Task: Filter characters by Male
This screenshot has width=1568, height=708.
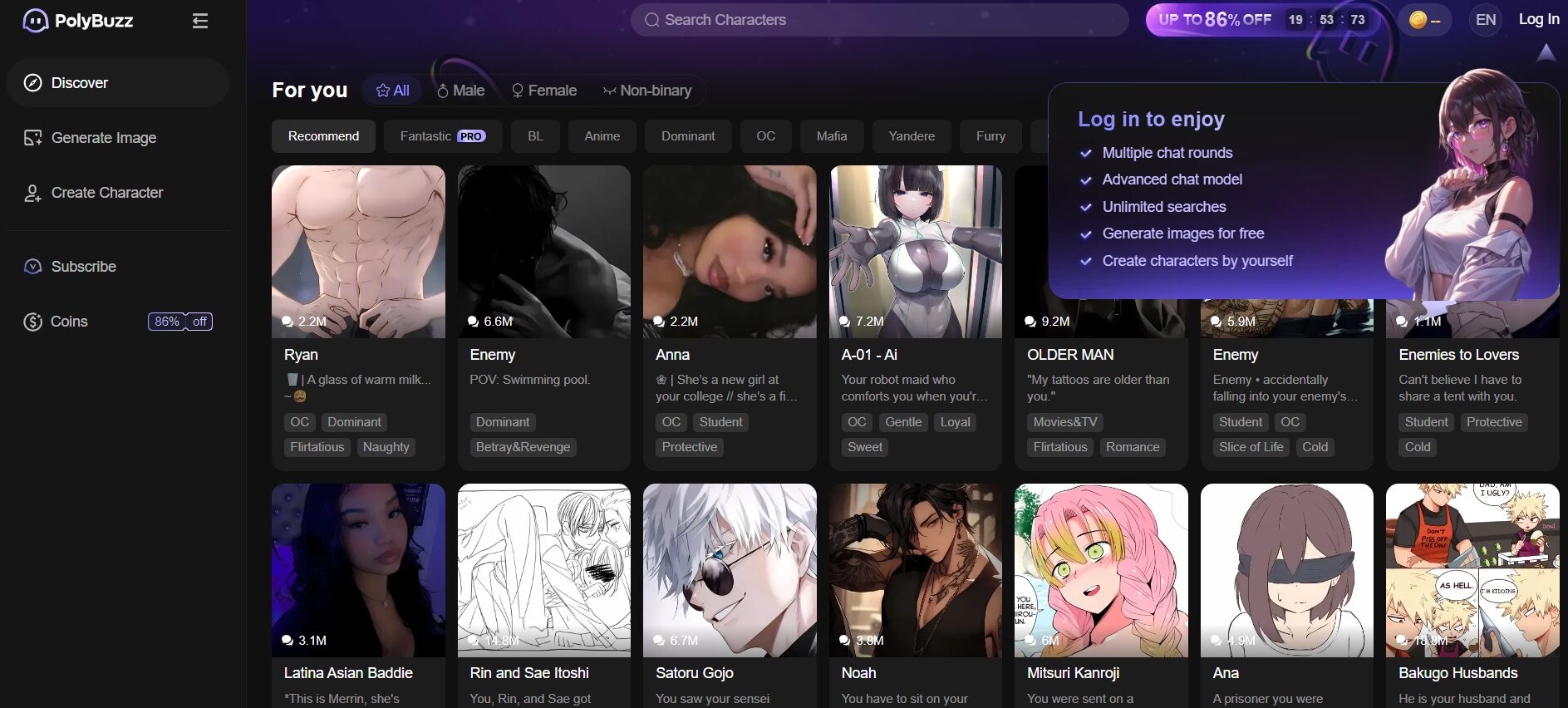Action: [461, 91]
